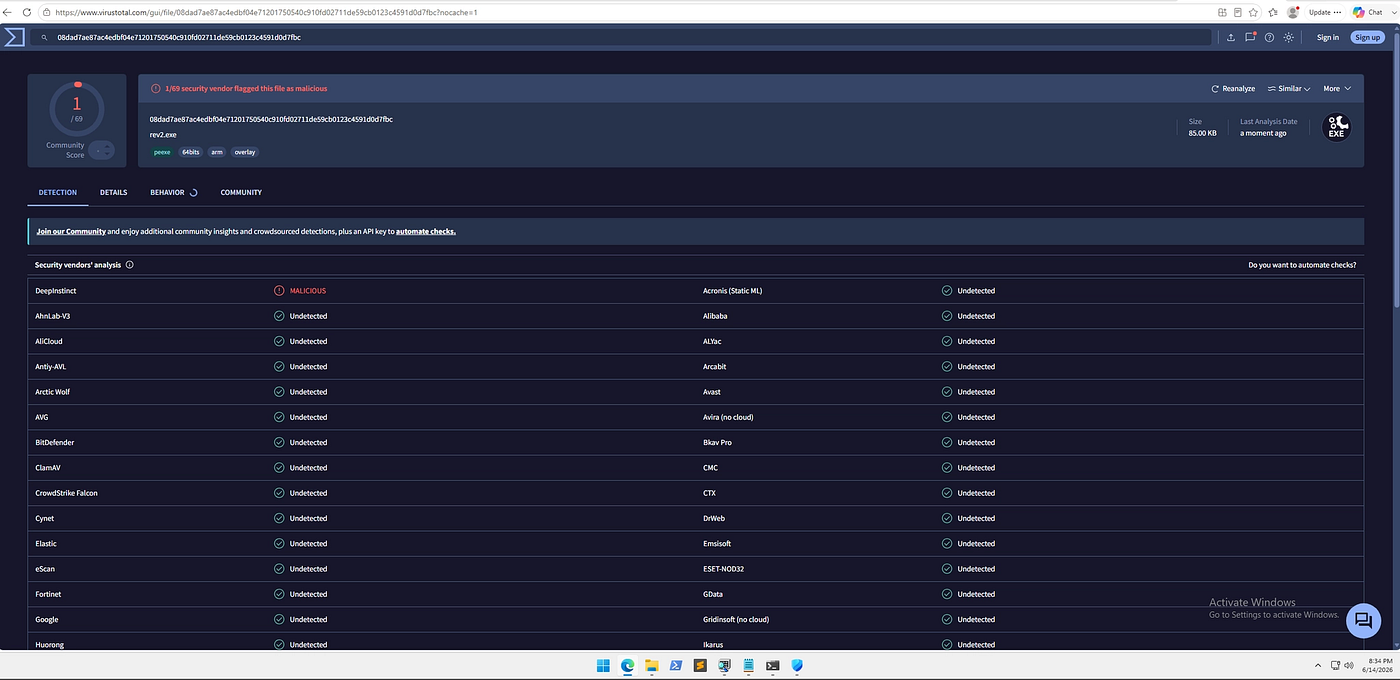Click the search magnifier icon in VirusTotal bar
Image resolution: width=1400 pixels, height=680 pixels.
pos(44,37)
